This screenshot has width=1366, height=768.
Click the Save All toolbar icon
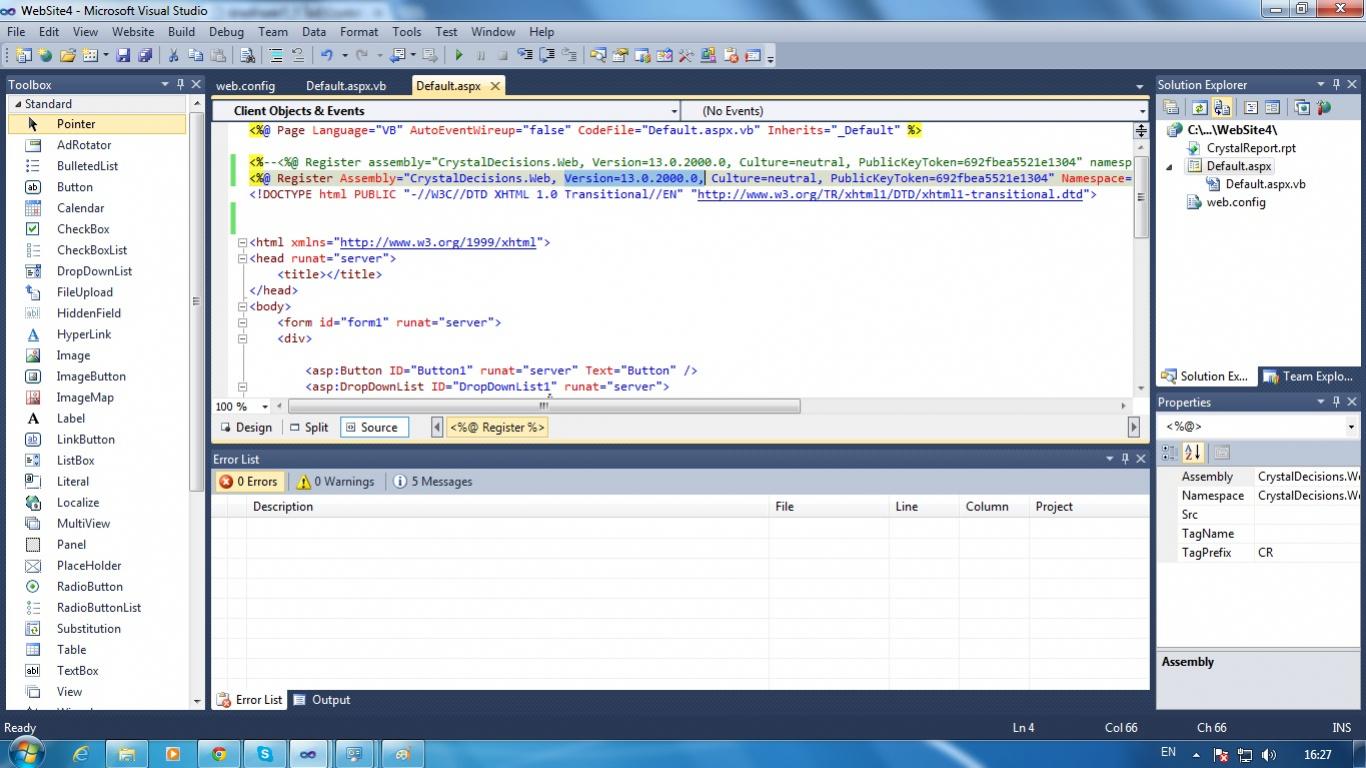pos(145,55)
